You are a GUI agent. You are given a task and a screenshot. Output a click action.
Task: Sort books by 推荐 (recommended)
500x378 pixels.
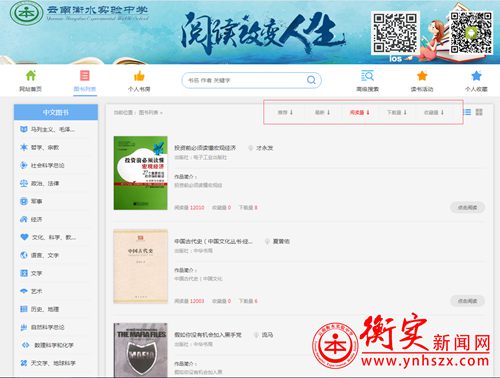tap(285, 112)
